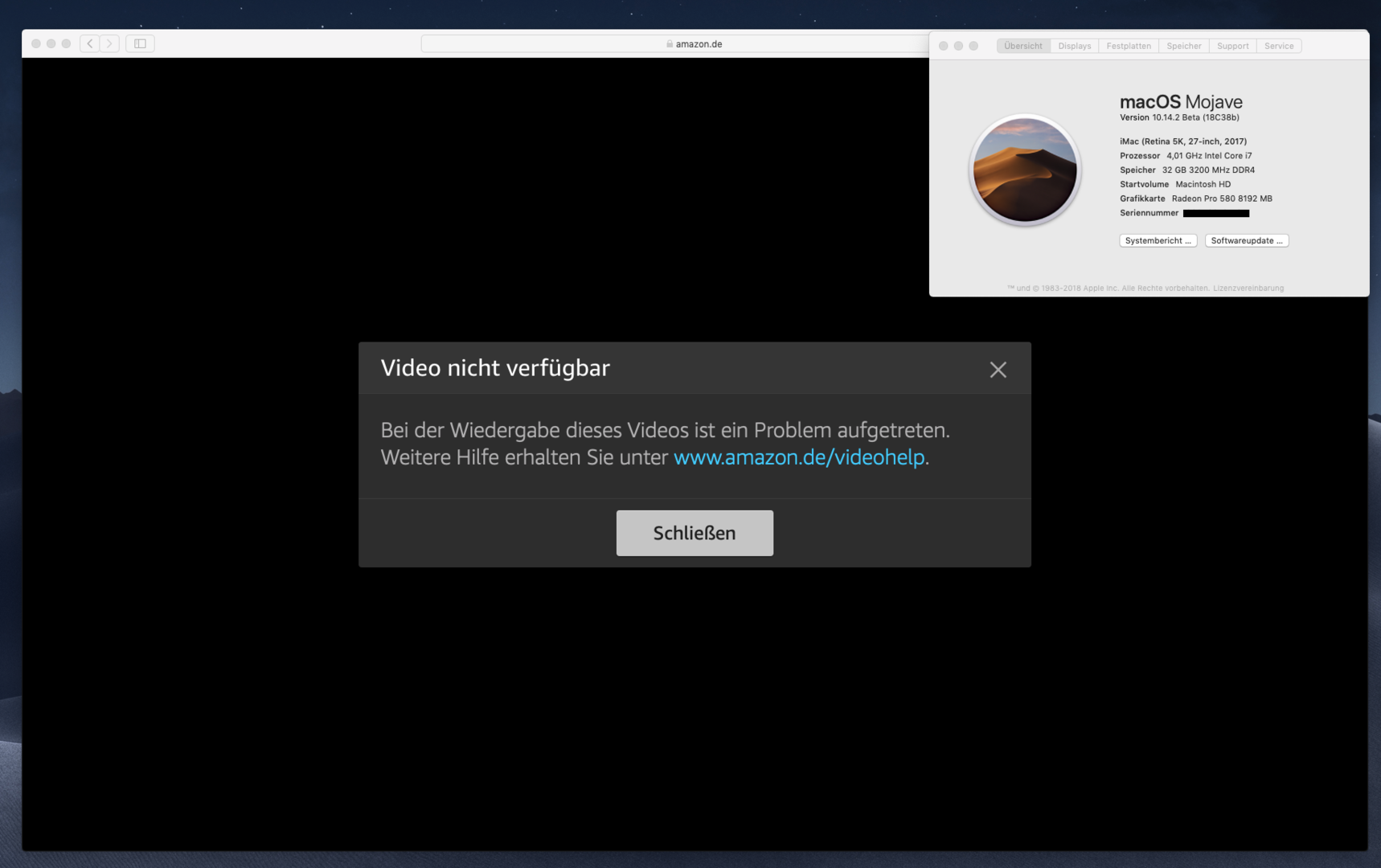1381x868 pixels.
Task: Switch to the Displays tab
Action: pos(1075,46)
